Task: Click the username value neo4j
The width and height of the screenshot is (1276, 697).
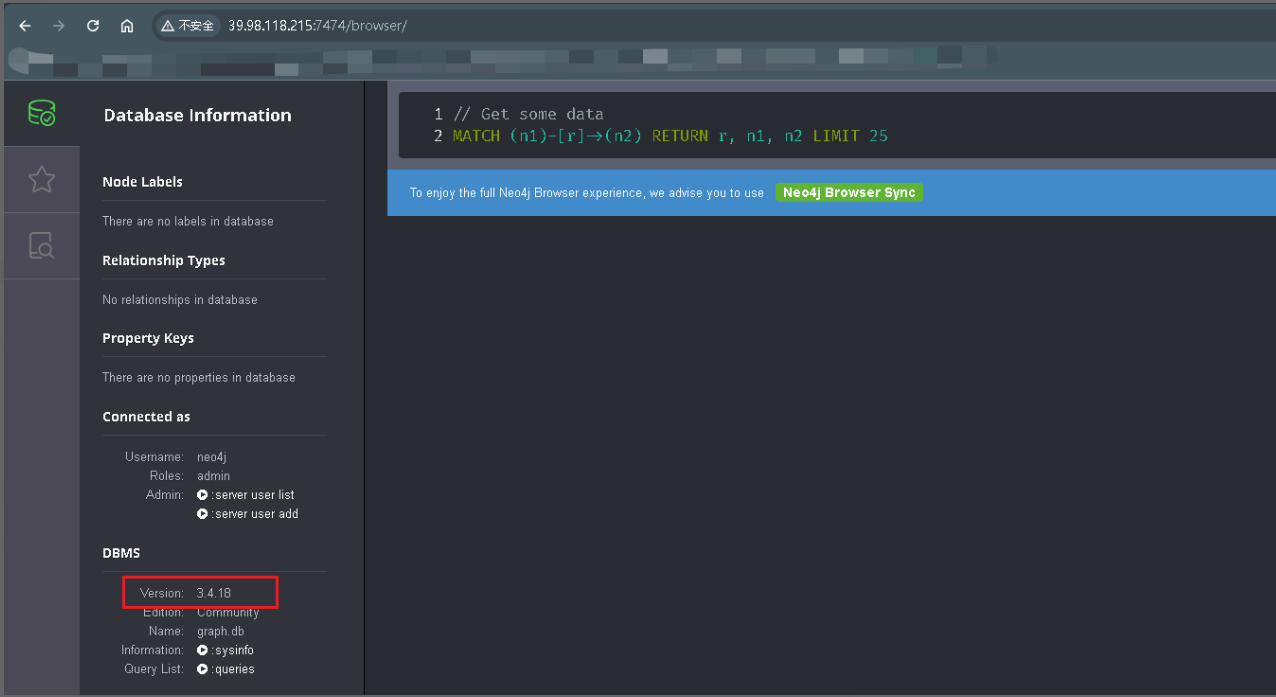Action: (x=212, y=457)
